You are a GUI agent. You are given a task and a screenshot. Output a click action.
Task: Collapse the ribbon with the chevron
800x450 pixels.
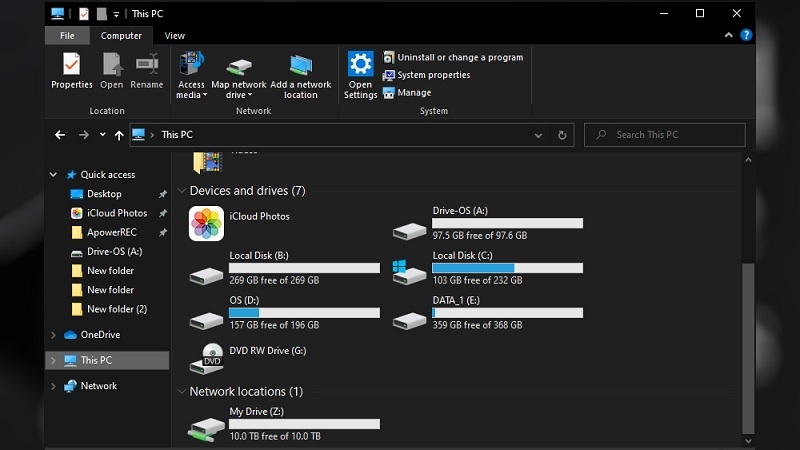coord(729,35)
